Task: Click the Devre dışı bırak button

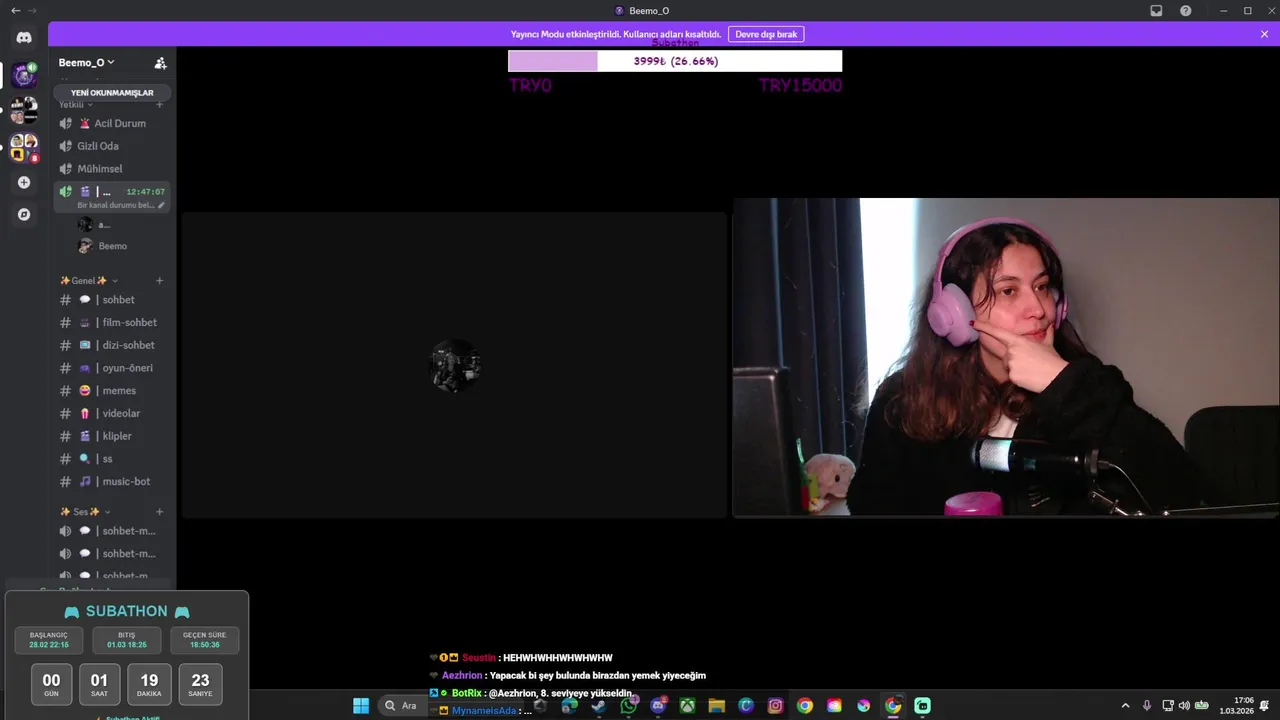Action: click(x=766, y=34)
